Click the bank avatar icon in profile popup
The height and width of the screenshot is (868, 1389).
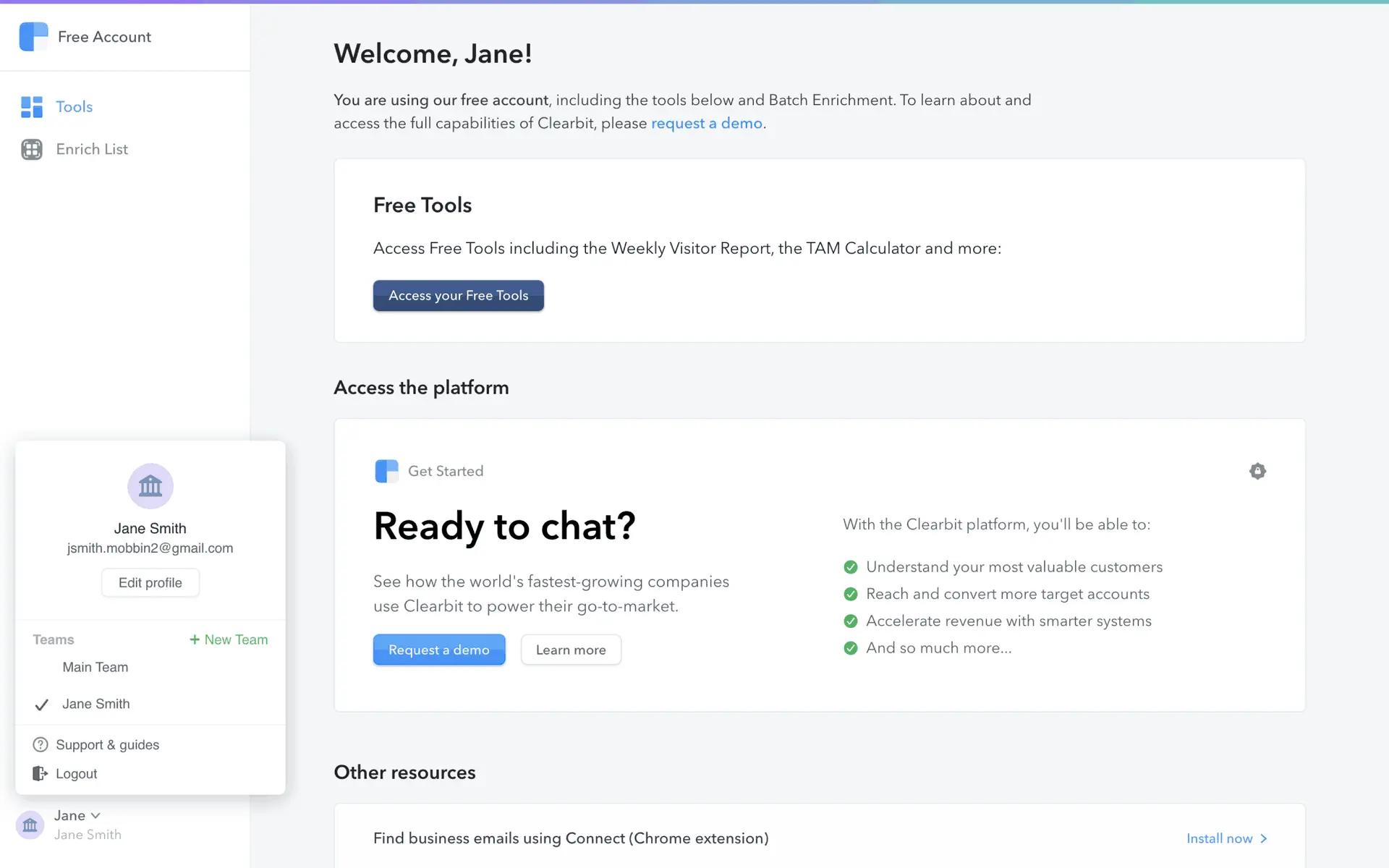(x=150, y=486)
